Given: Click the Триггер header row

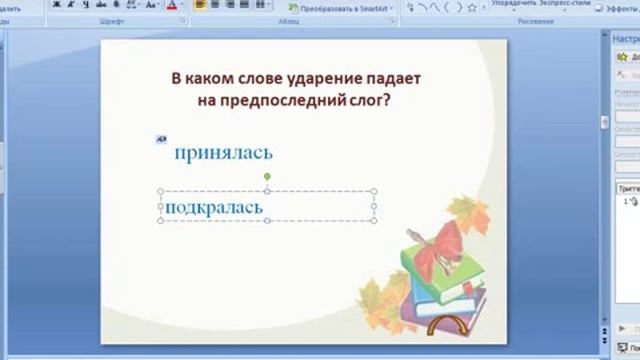Looking at the screenshot, I should [628, 189].
